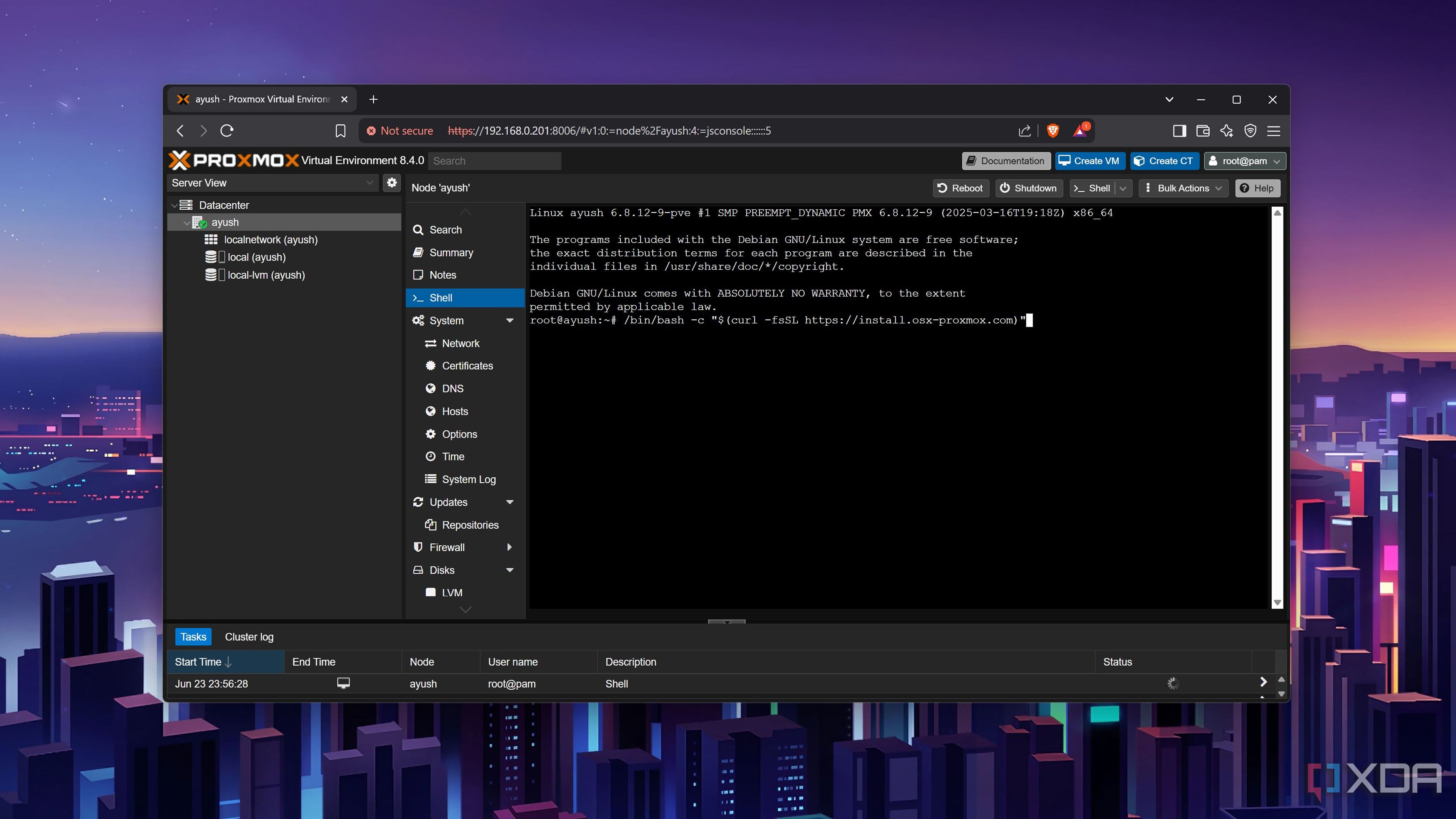Open the Notes menu item
The image size is (1456, 819).
tap(465, 275)
